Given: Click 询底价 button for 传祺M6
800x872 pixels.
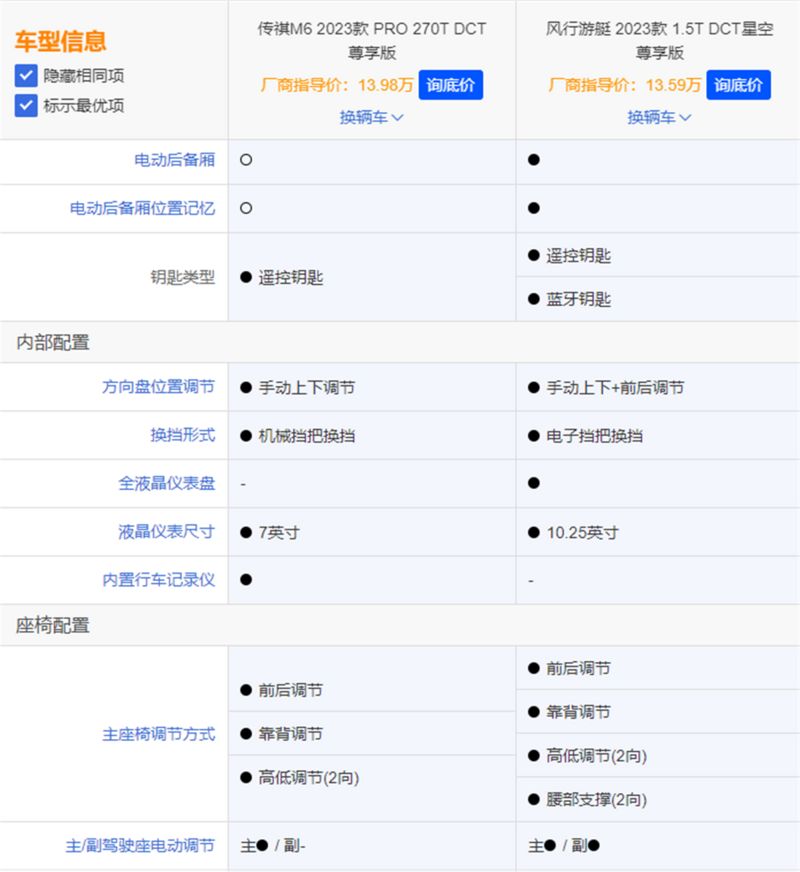Looking at the screenshot, I should click(450, 85).
